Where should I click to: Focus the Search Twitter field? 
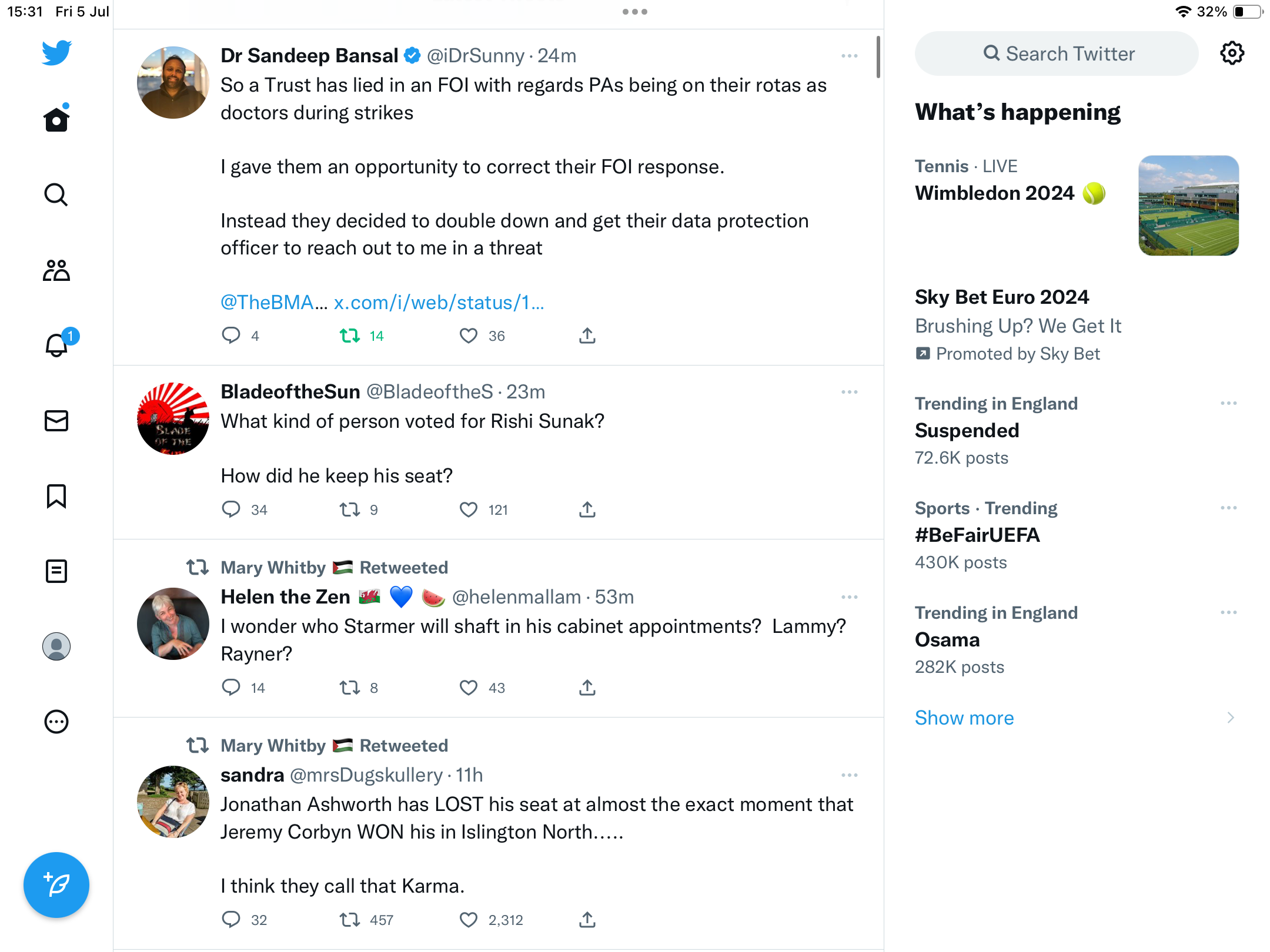(1057, 53)
